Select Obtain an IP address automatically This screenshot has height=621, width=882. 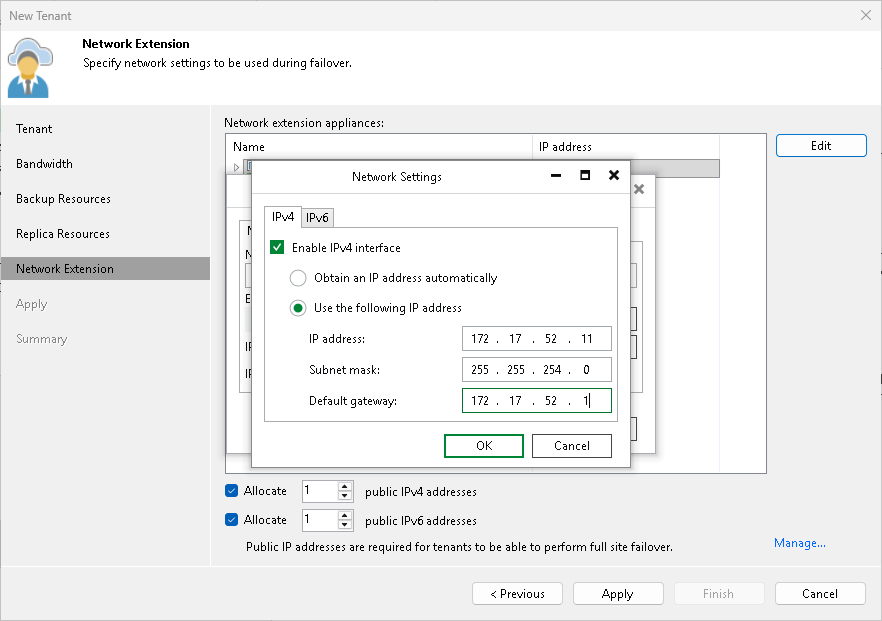click(x=298, y=278)
